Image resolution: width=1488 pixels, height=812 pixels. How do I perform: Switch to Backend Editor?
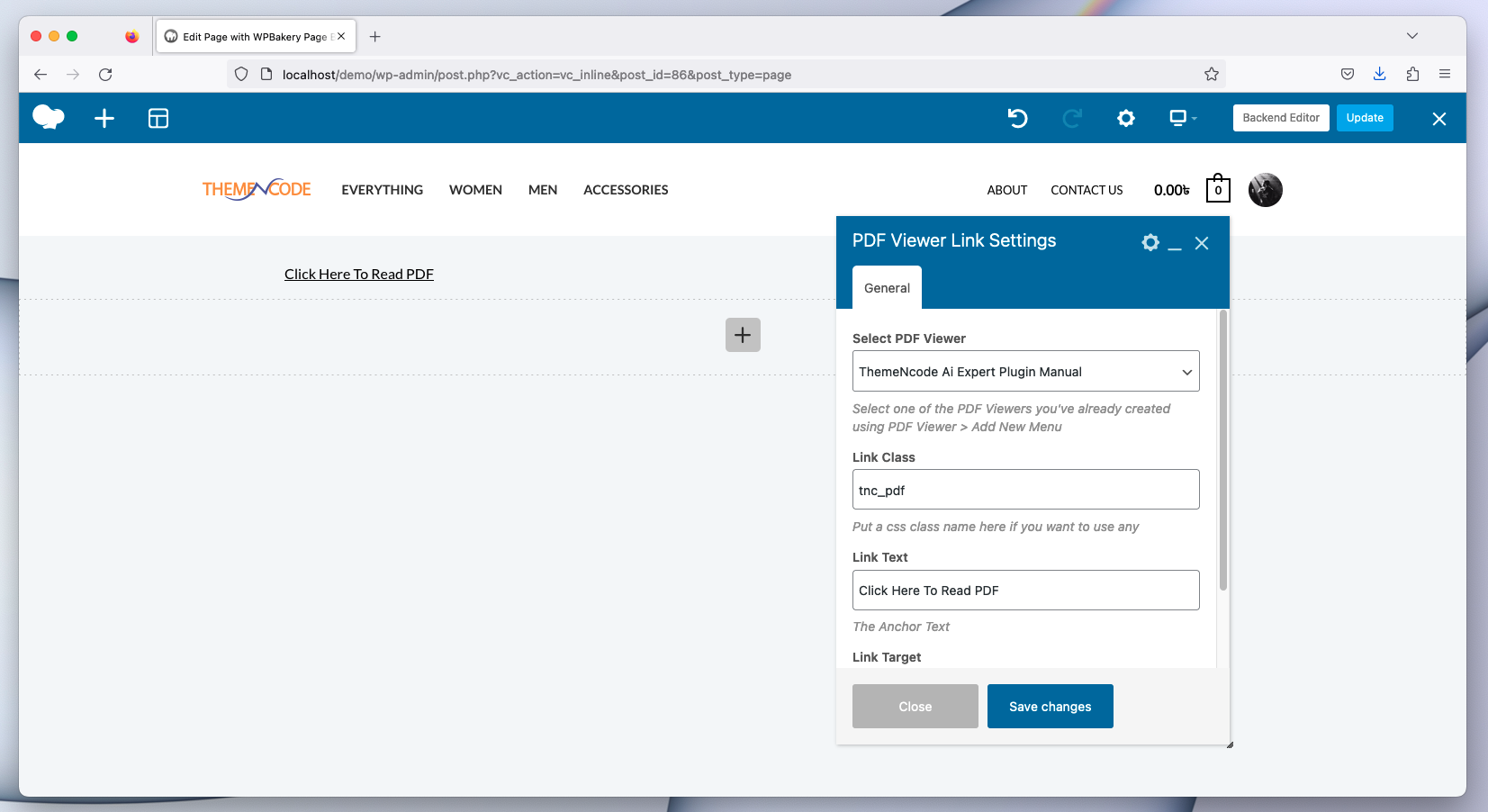point(1281,118)
